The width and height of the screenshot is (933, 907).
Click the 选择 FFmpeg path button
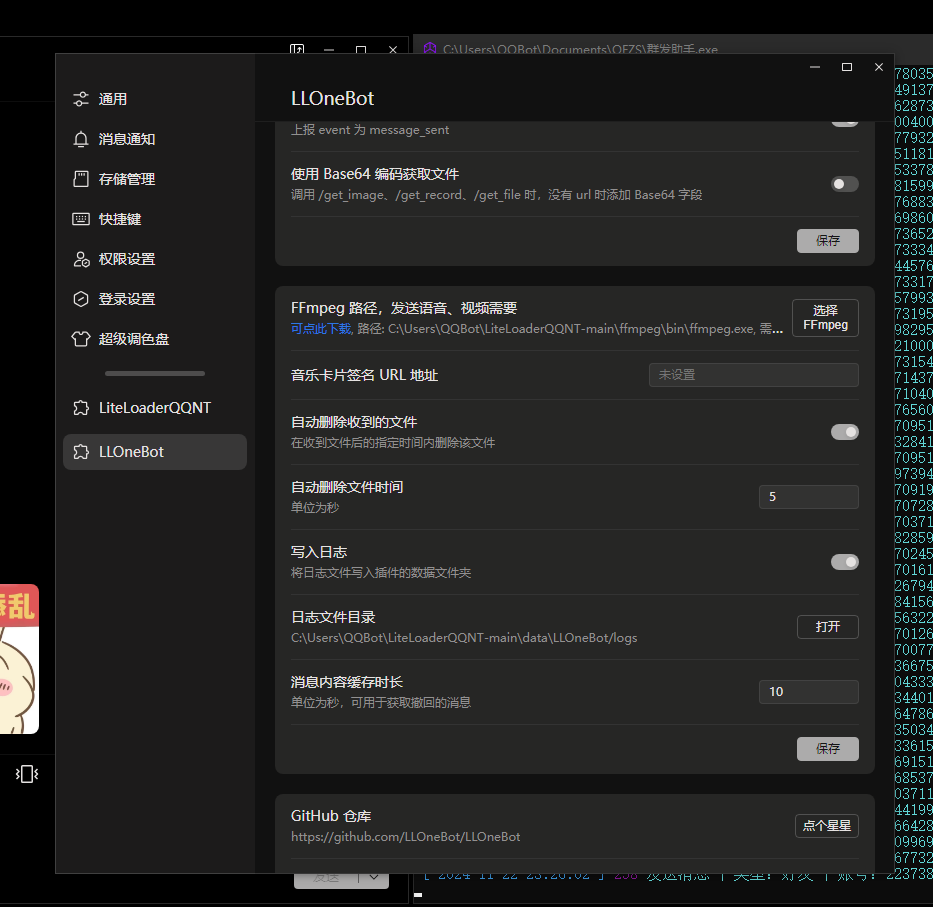pos(825,317)
